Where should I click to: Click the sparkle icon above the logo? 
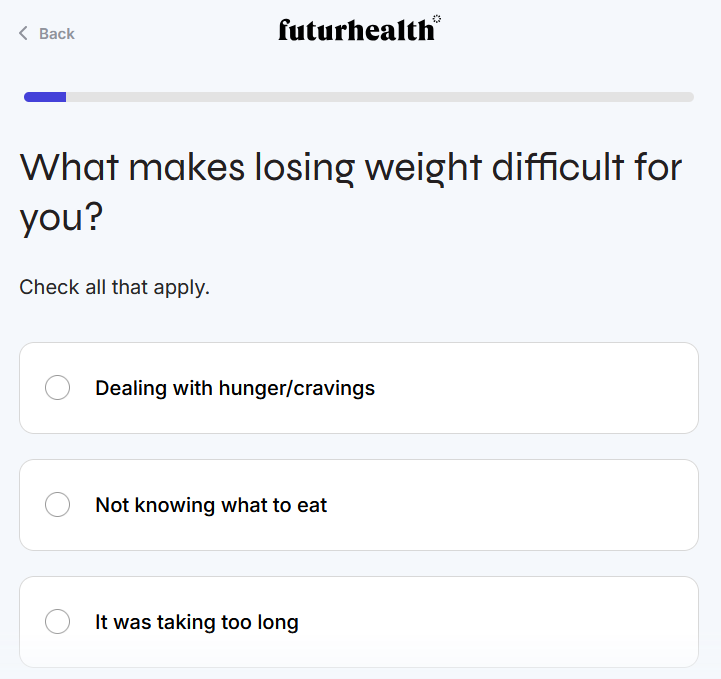[x=437, y=18]
